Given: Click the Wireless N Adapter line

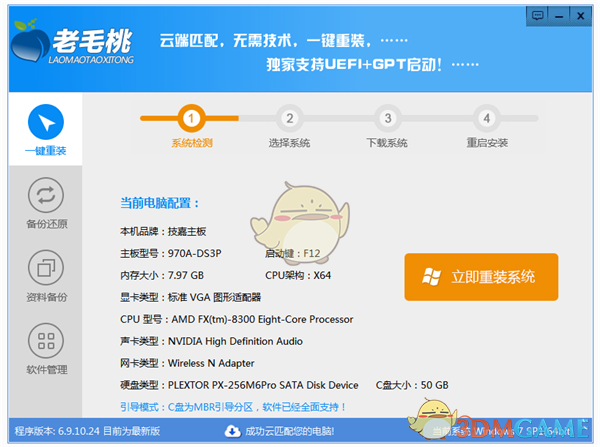Looking at the screenshot, I should coord(187,363).
